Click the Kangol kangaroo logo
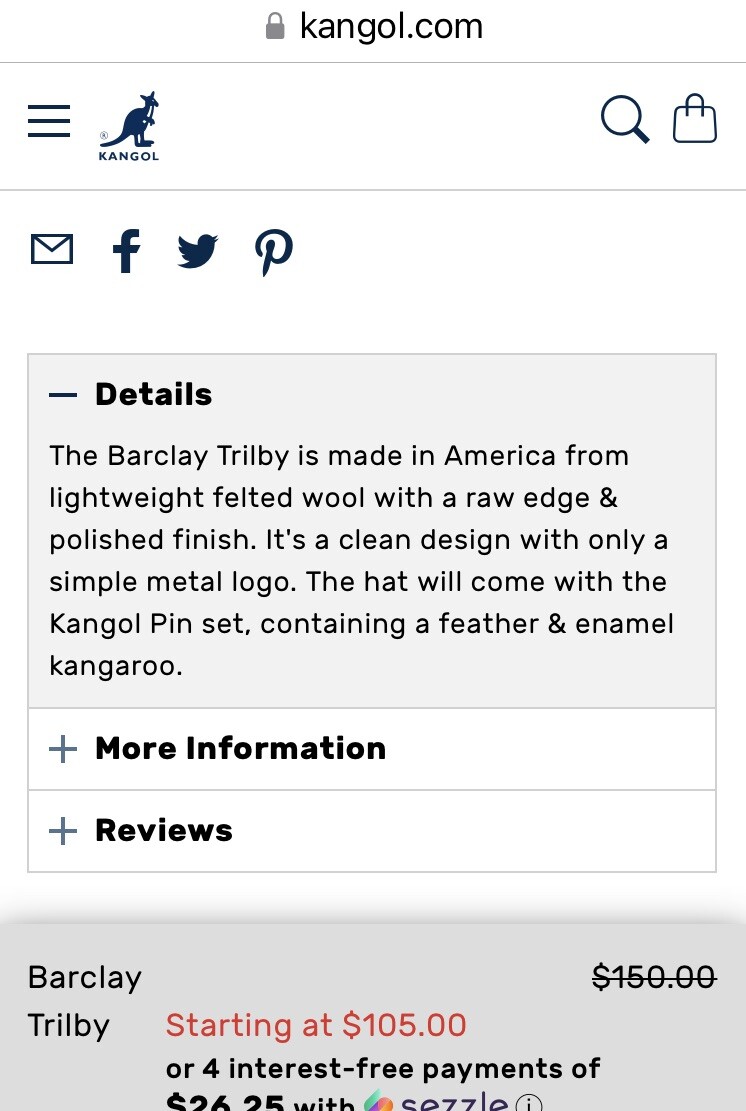The width and height of the screenshot is (746, 1111). (130, 126)
